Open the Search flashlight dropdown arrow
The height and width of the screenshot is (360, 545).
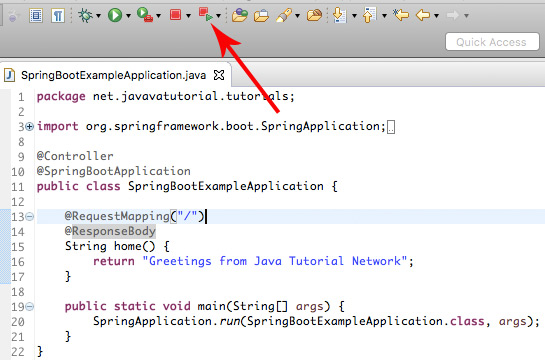click(298, 16)
